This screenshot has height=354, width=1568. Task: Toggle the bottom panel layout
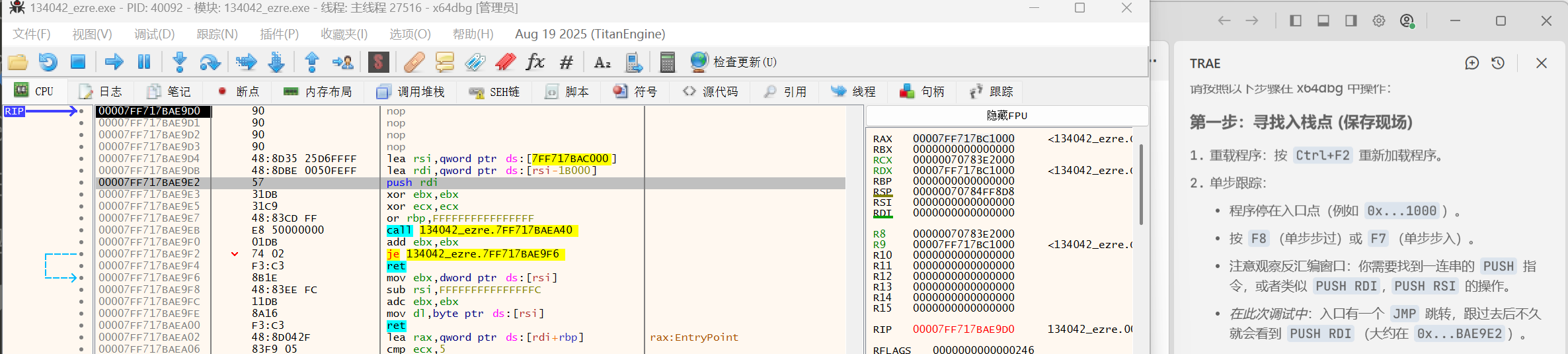tap(1323, 21)
